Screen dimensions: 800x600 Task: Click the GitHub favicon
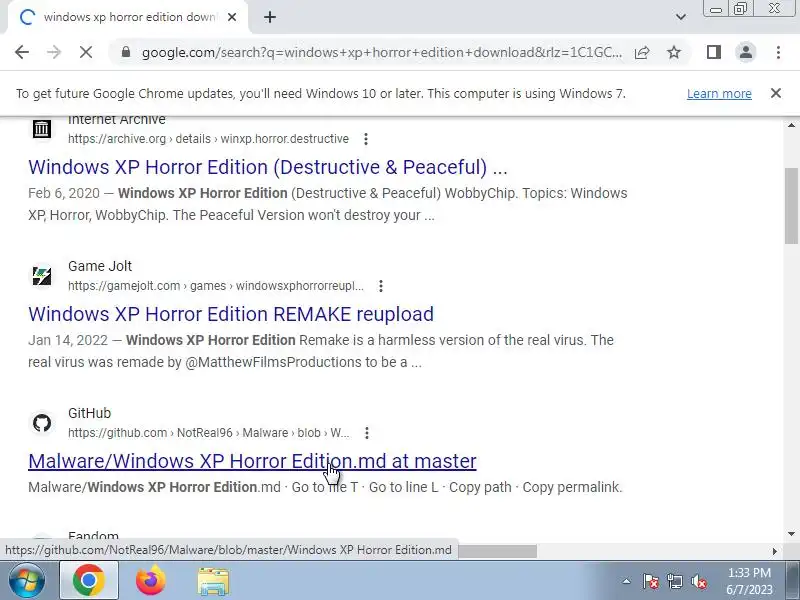pyautogui.click(x=42, y=422)
